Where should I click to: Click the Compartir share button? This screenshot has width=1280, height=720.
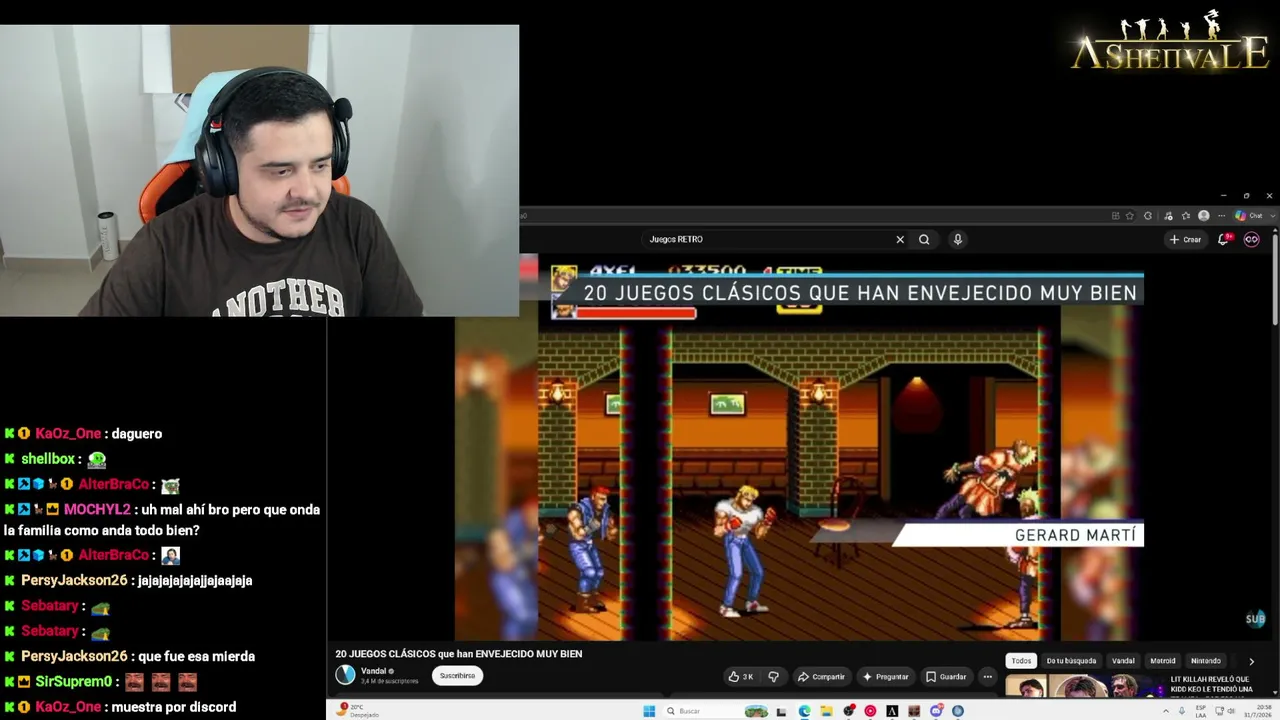[821, 677]
